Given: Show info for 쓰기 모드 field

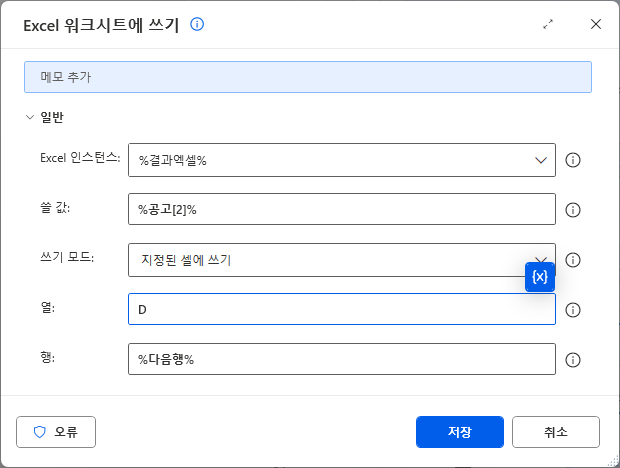Looking at the screenshot, I should point(573,260).
